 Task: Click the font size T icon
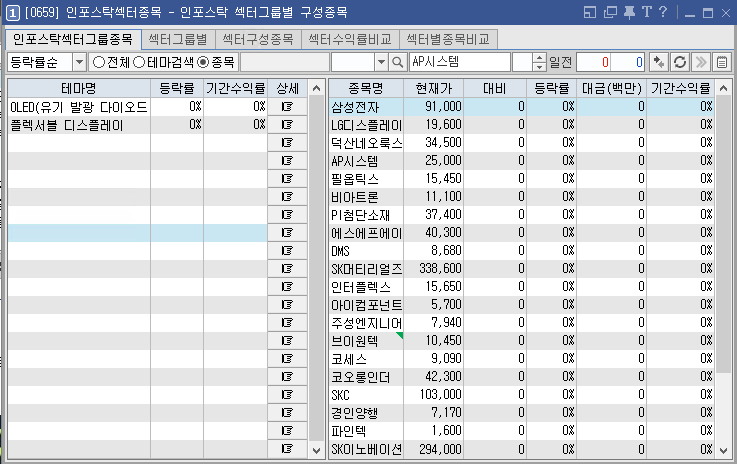pyautogui.click(x=647, y=12)
